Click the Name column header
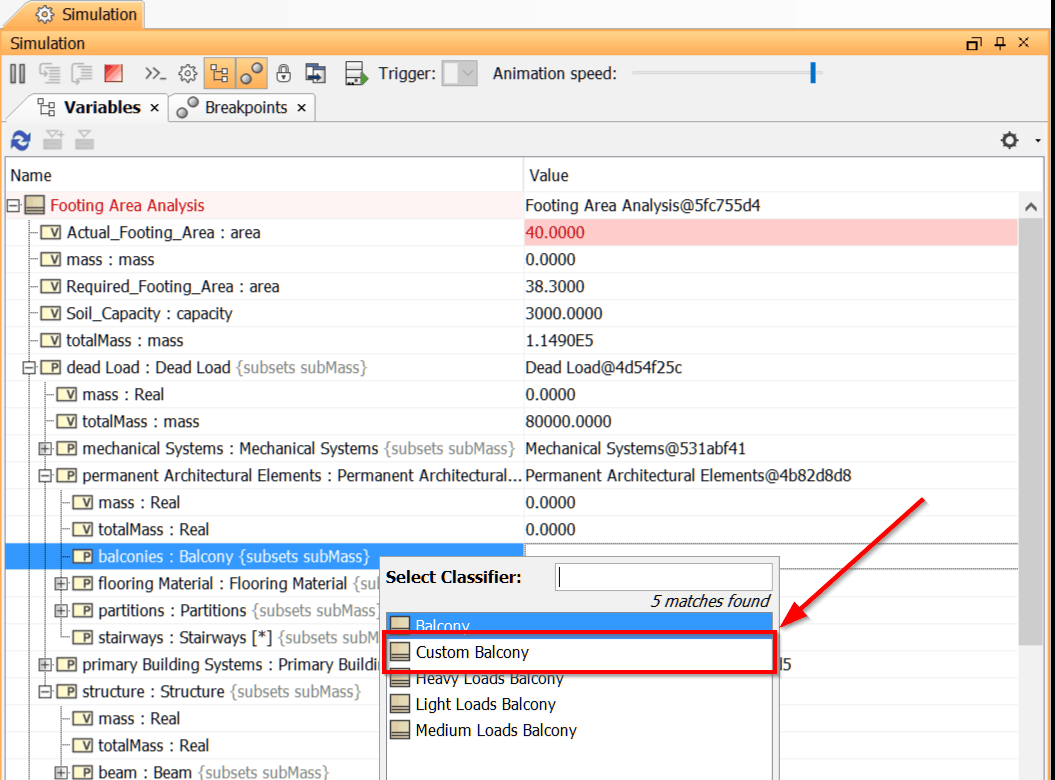Image resolution: width=1055 pixels, height=780 pixels. click(264, 176)
